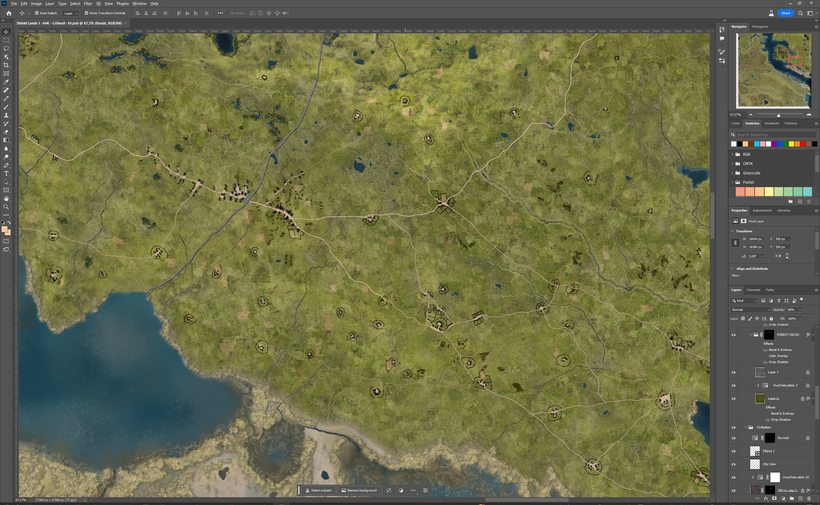Select the Move tool in the toolbar
Screen dimensions: 820x505
tap(6, 32)
